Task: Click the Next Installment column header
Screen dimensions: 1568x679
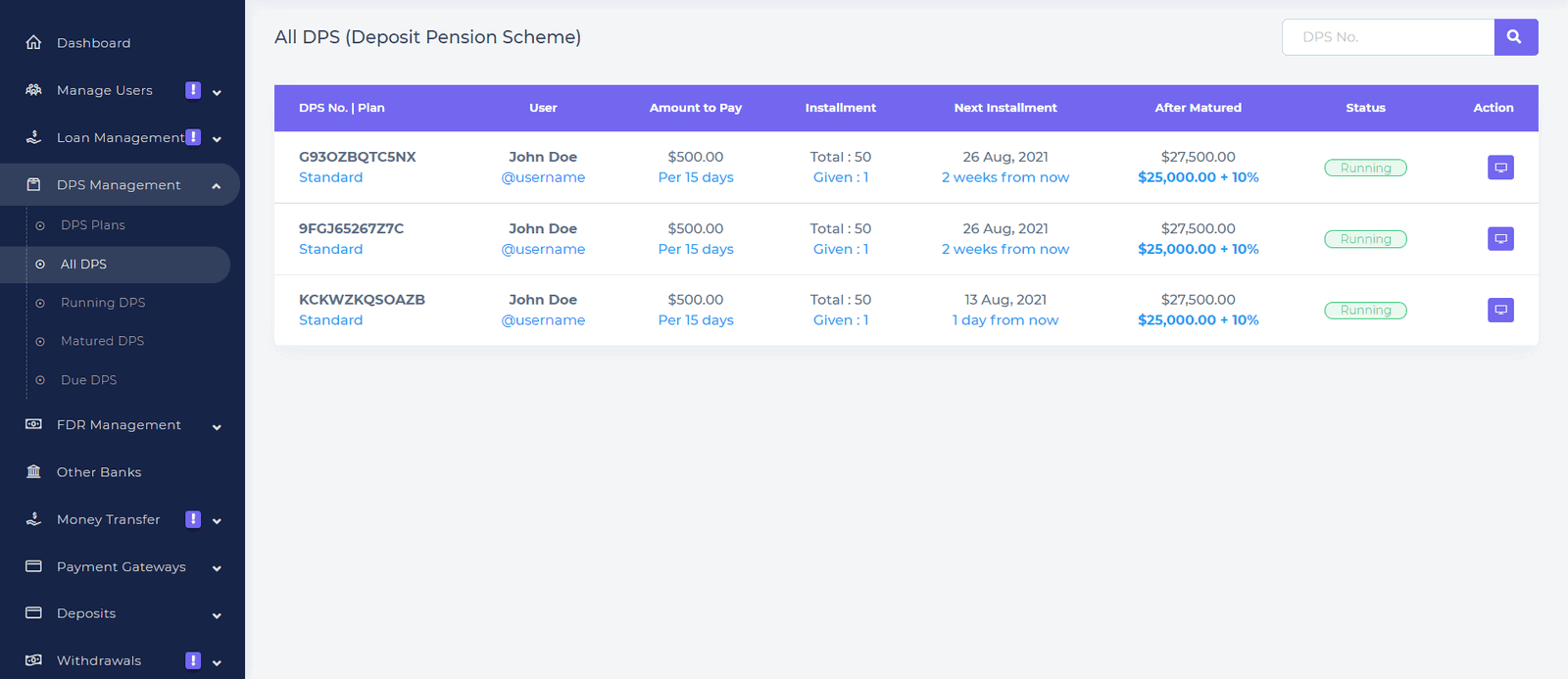Action: [1005, 108]
